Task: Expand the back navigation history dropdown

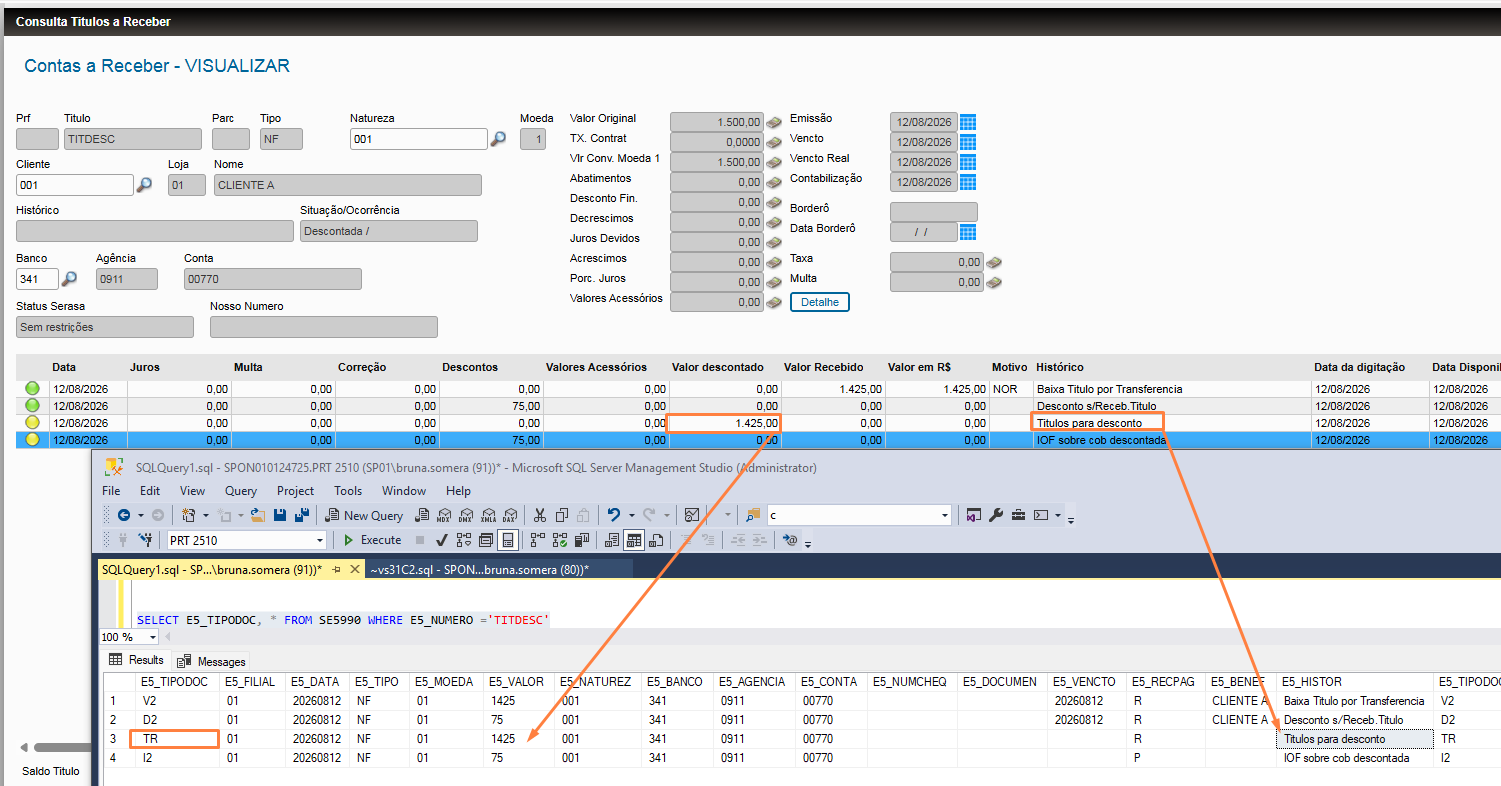Action: (x=140, y=516)
